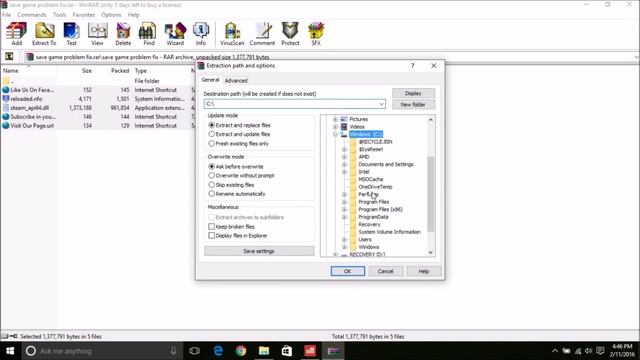This screenshot has width=640, height=360.
Task: Open the Action Center notification icon
Action: (x=600, y=351)
